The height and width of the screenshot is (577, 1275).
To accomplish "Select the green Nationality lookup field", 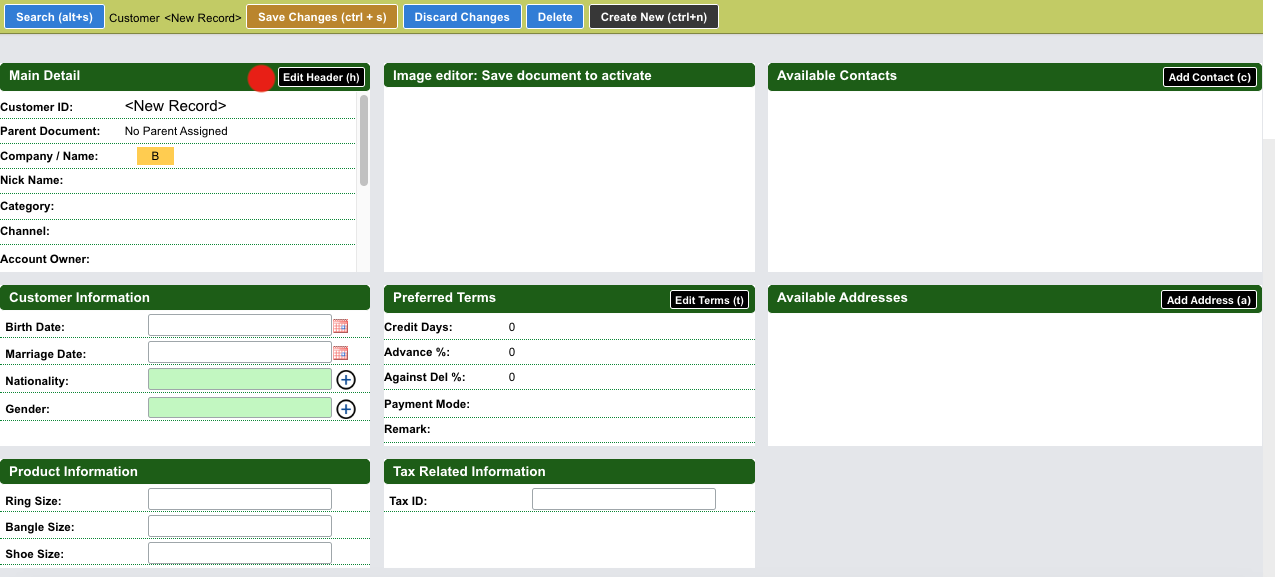I will coord(239,380).
